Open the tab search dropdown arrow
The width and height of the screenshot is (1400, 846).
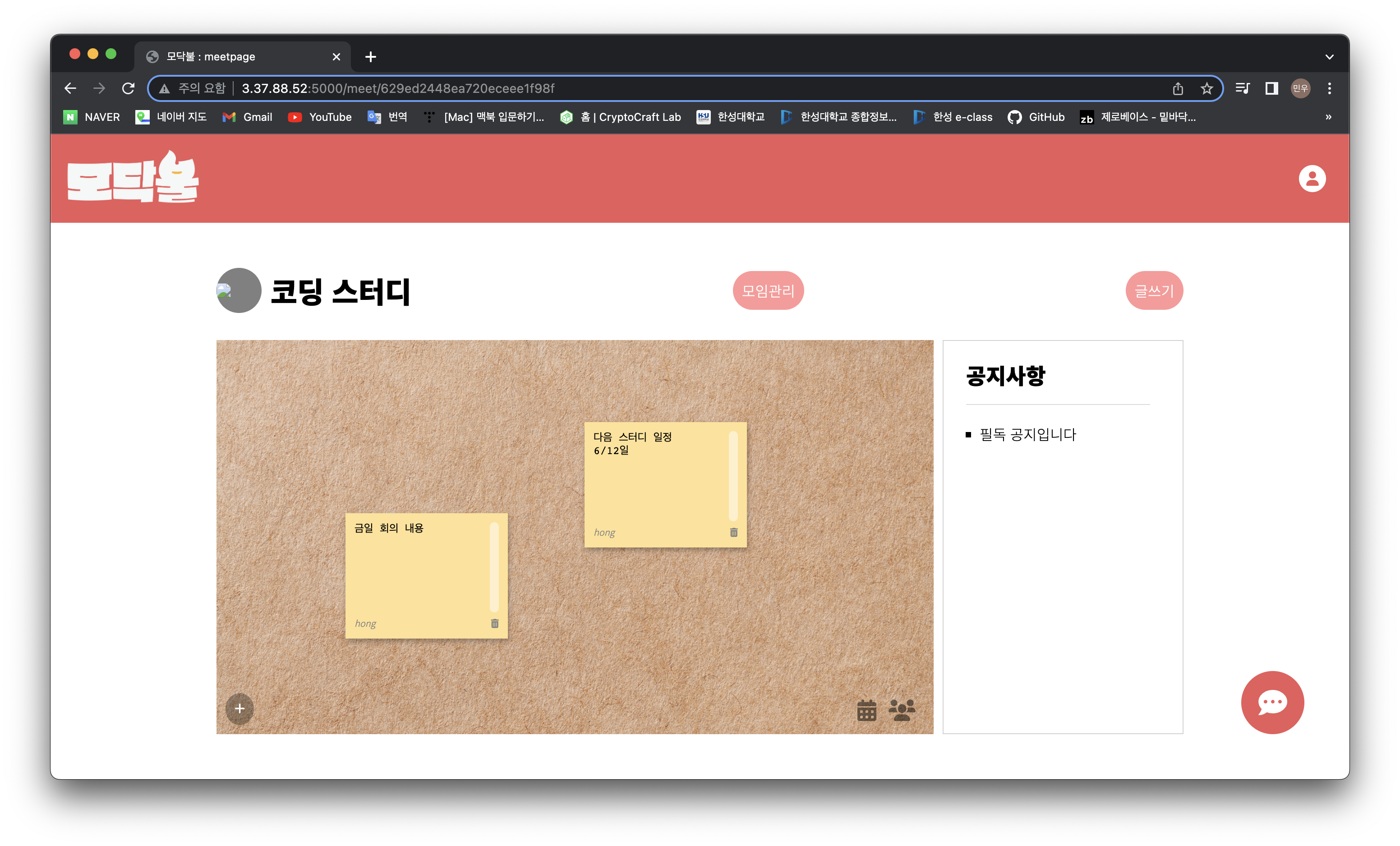(1329, 57)
